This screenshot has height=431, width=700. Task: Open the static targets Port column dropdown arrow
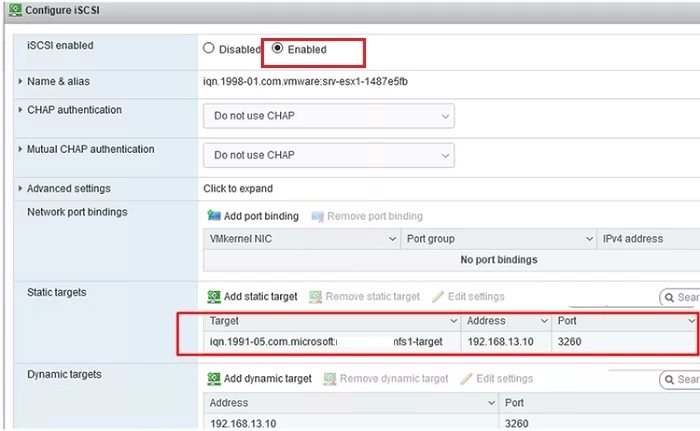tap(692, 321)
